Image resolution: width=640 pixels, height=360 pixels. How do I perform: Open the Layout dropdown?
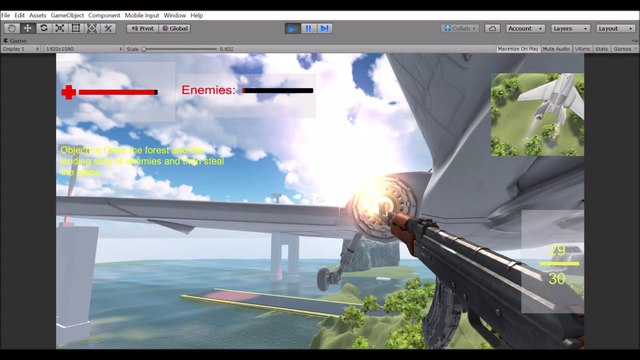(x=616, y=29)
